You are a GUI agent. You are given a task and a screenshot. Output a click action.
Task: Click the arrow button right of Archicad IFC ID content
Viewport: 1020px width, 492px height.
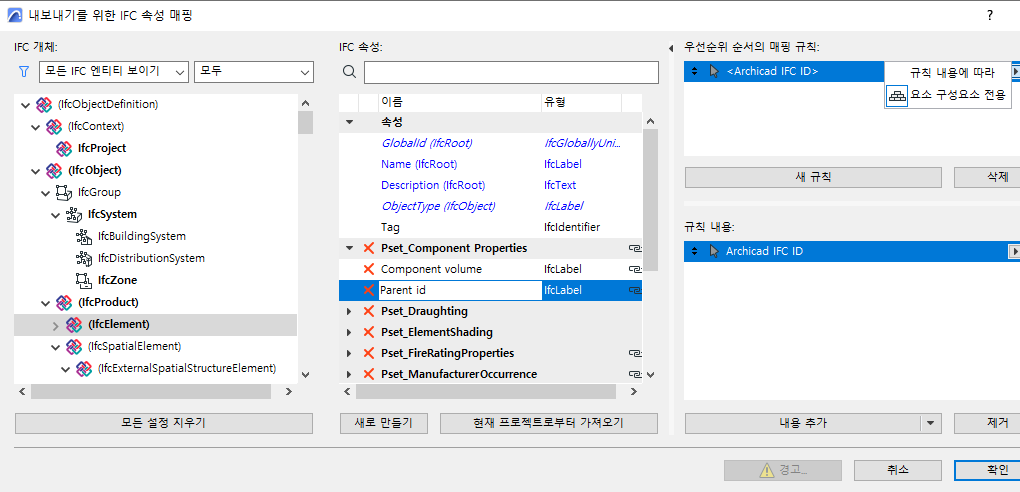click(x=1013, y=251)
